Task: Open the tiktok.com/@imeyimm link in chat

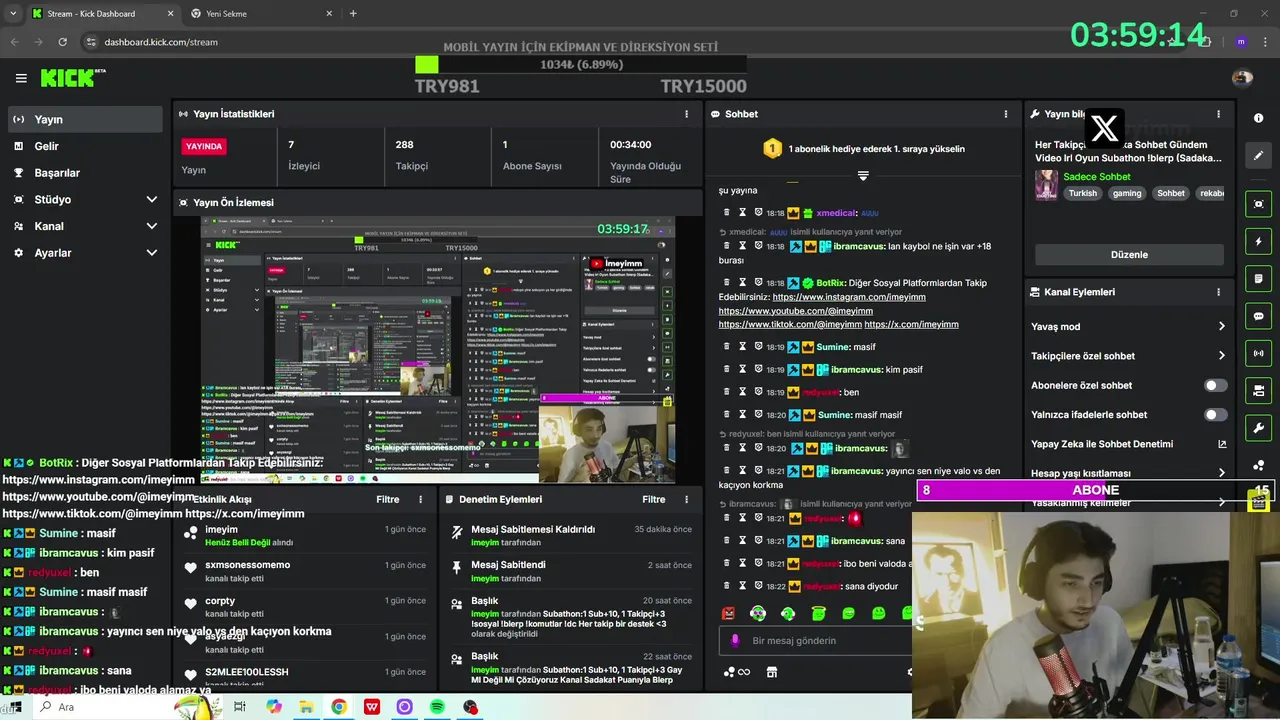Action: pyautogui.click(x=790, y=325)
